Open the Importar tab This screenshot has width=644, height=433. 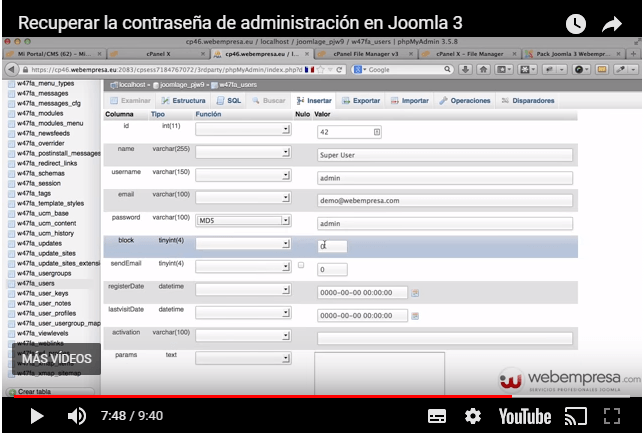[x=409, y=101]
